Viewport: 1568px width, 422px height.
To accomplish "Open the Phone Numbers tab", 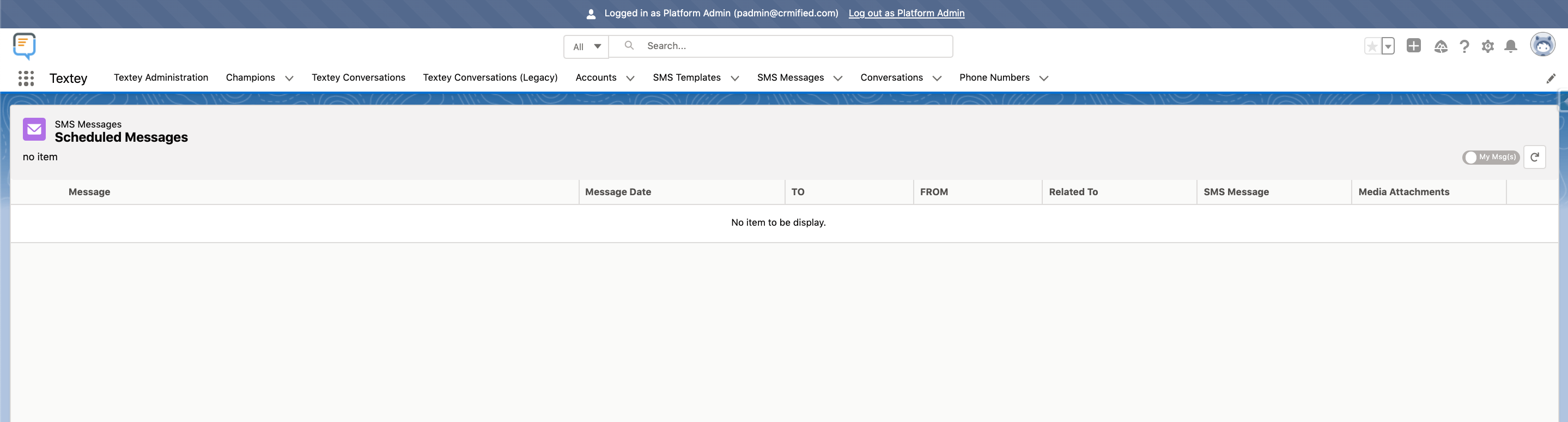I will (994, 77).
